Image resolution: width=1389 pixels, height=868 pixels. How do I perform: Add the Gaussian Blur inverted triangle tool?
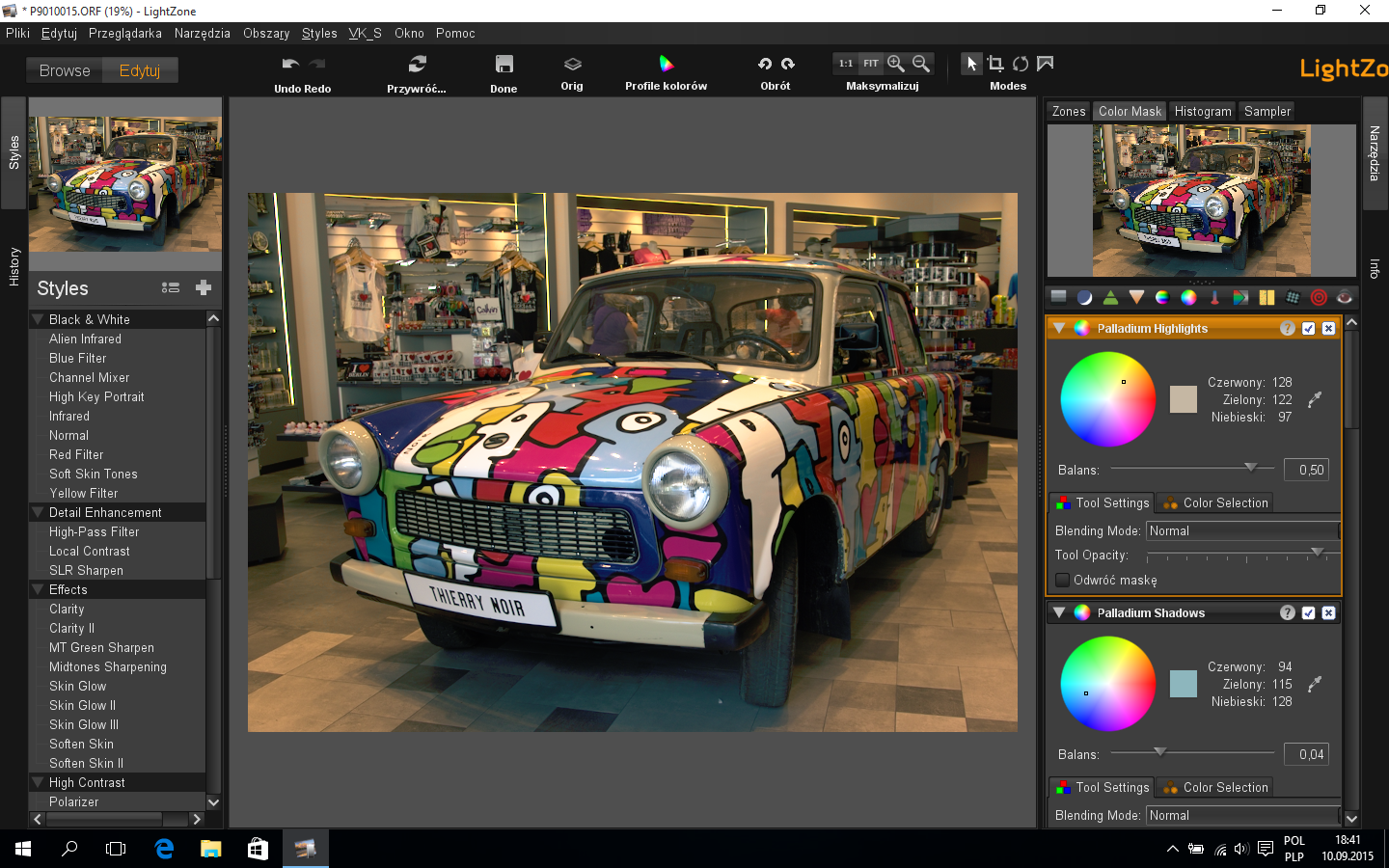pyautogui.click(x=1137, y=297)
